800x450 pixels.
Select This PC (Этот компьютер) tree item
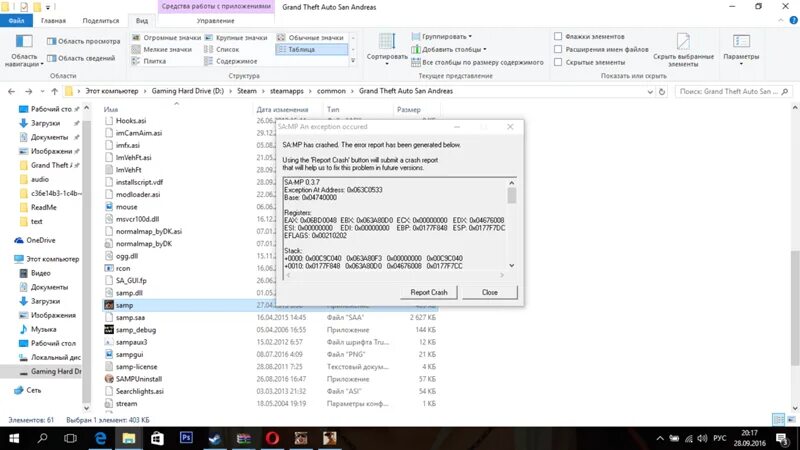[x=53, y=259]
